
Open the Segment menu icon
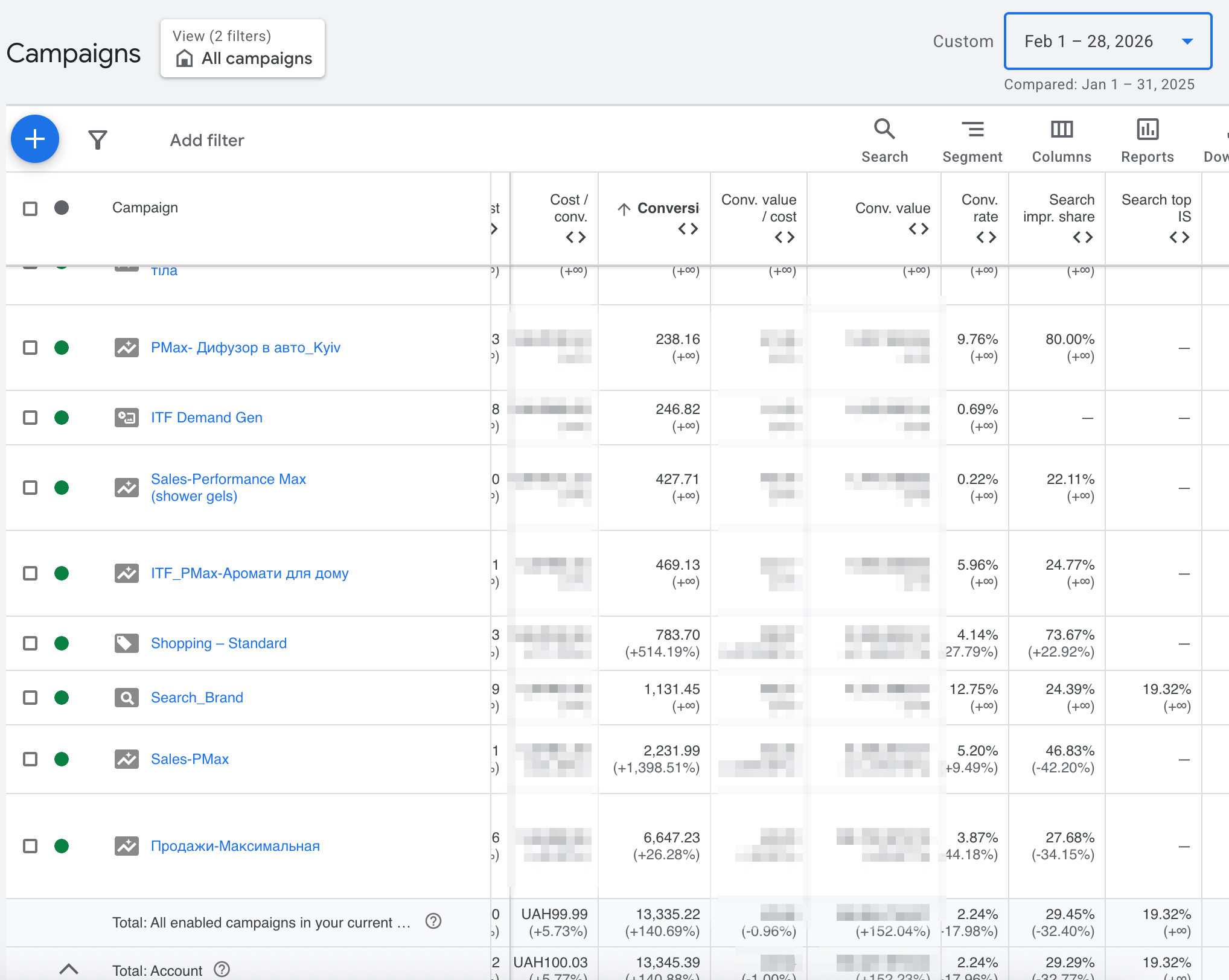[972, 129]
